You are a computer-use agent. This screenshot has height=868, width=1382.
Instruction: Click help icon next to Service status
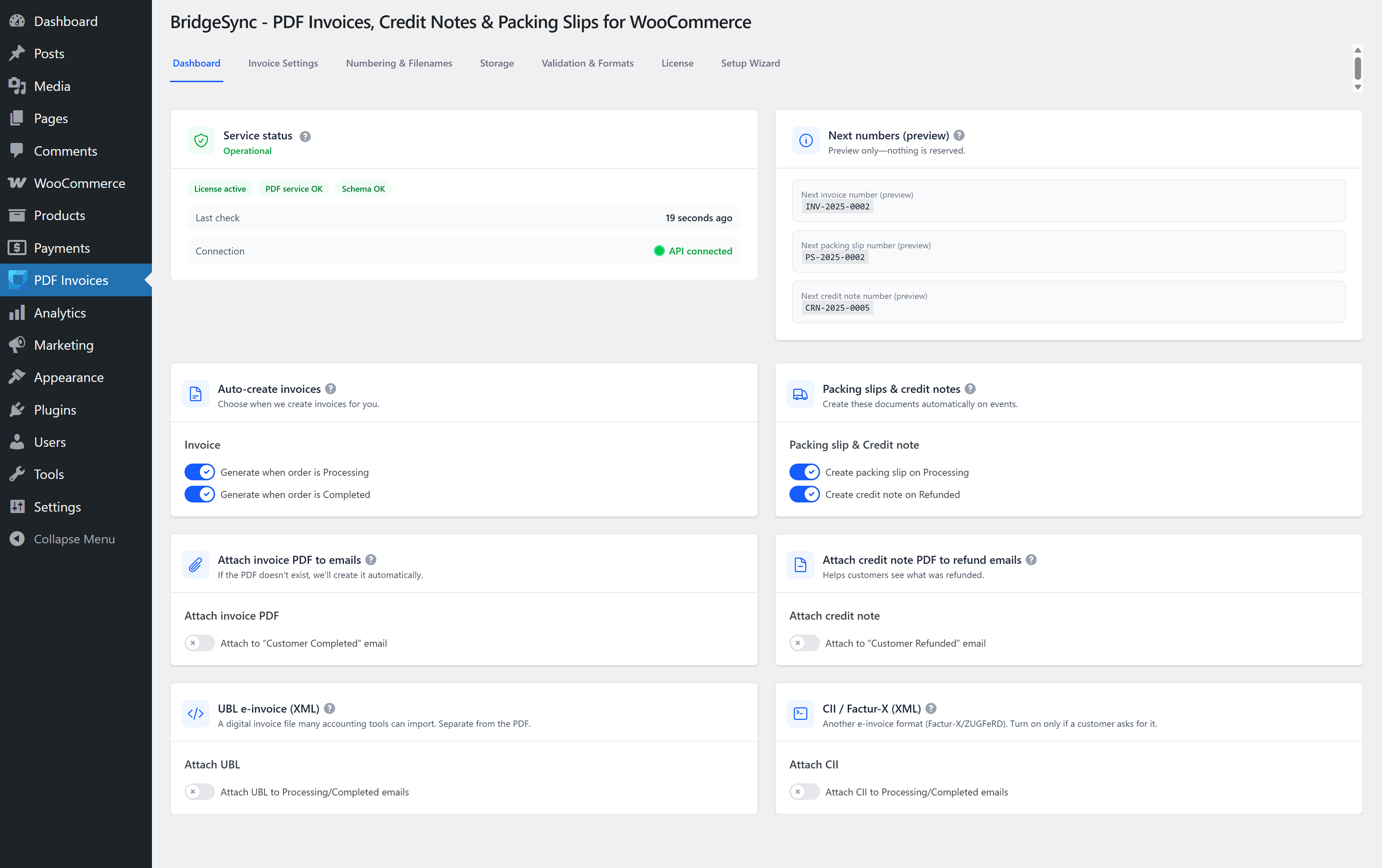[x=305, y=136]
